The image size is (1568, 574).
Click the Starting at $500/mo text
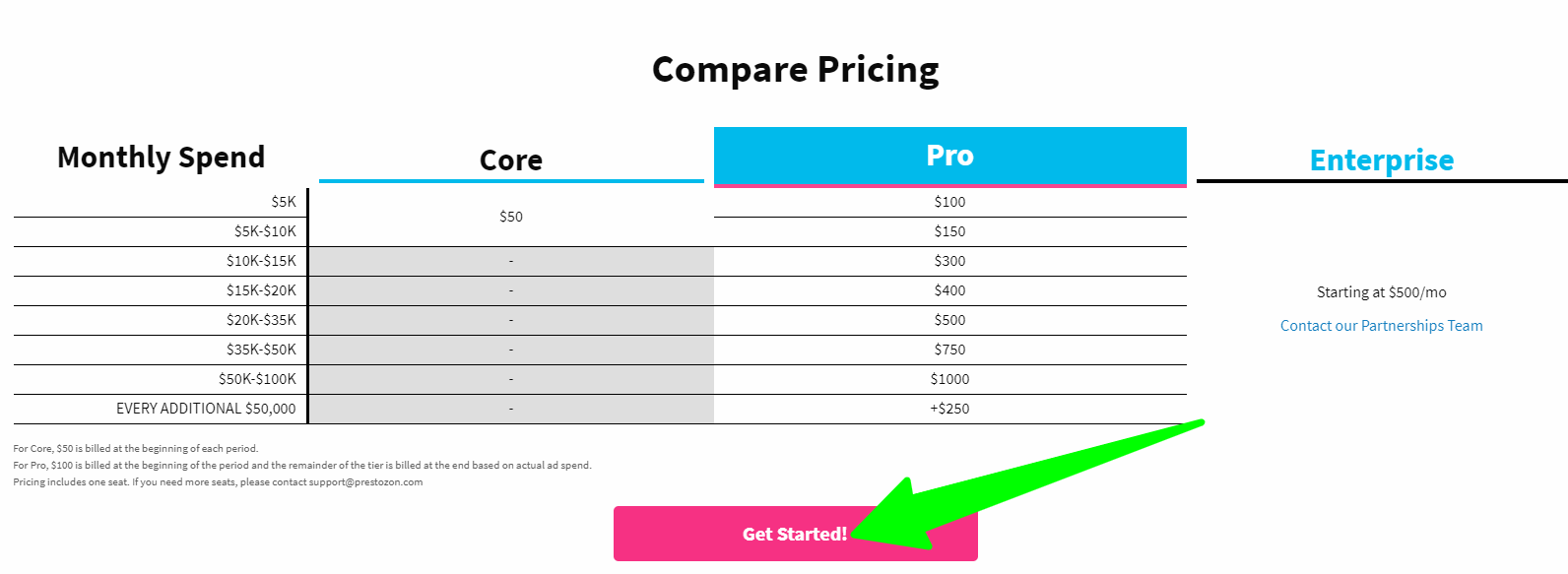coord(1381,292)
